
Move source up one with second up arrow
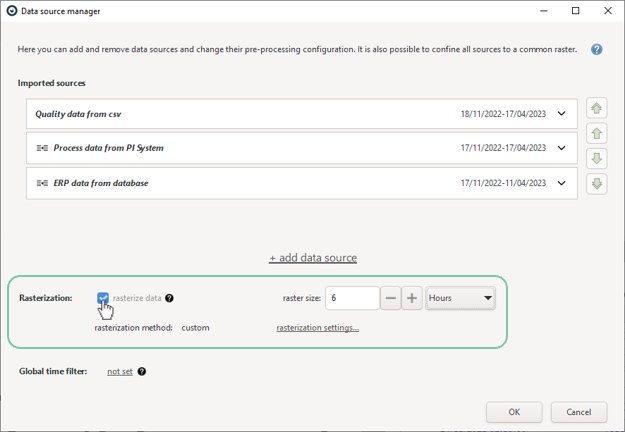(596, 134)
